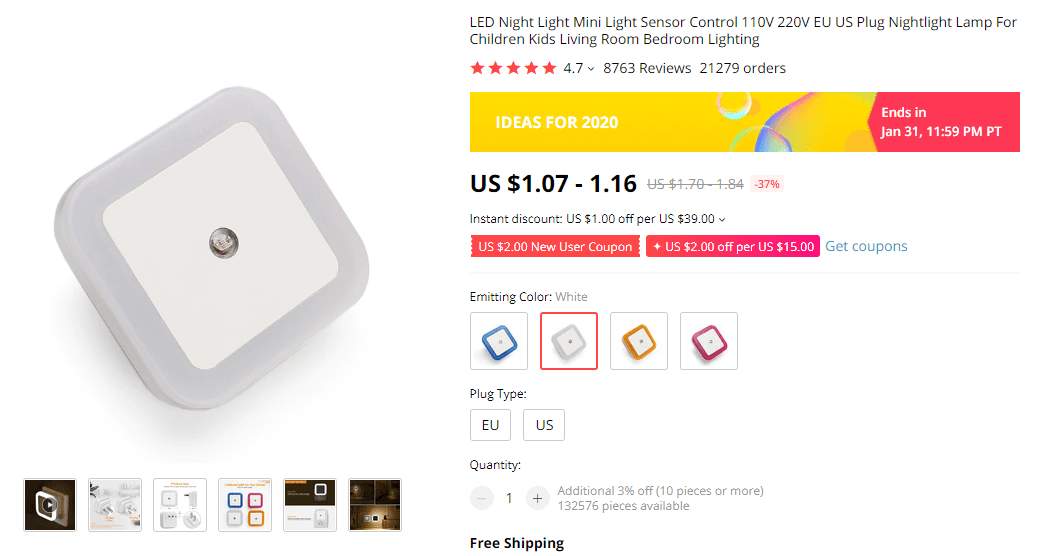The image size is (1047, 556).
Task: Select the pink emitting color variant
Action: pos(709,341)
